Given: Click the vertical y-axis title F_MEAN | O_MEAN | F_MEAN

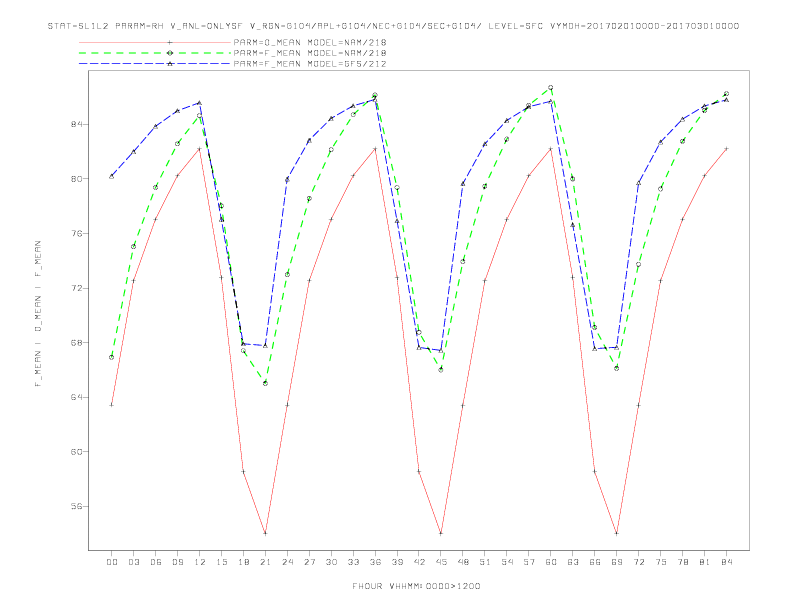Looking at the screenshot, I should (x=38, y=314).
